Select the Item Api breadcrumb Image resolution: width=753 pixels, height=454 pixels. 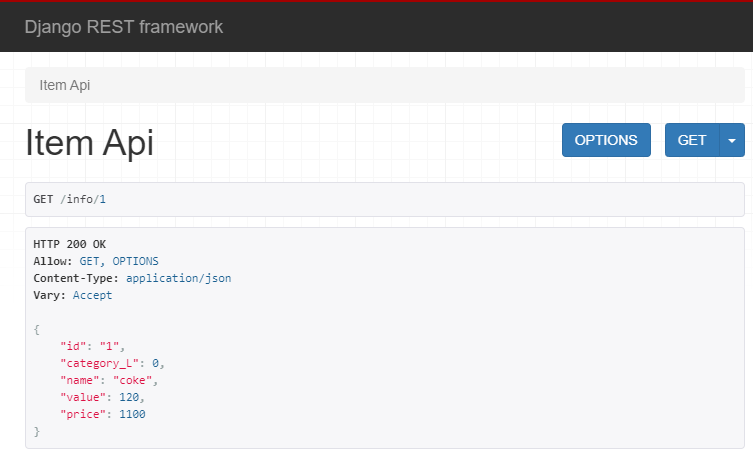click(64, 85)
